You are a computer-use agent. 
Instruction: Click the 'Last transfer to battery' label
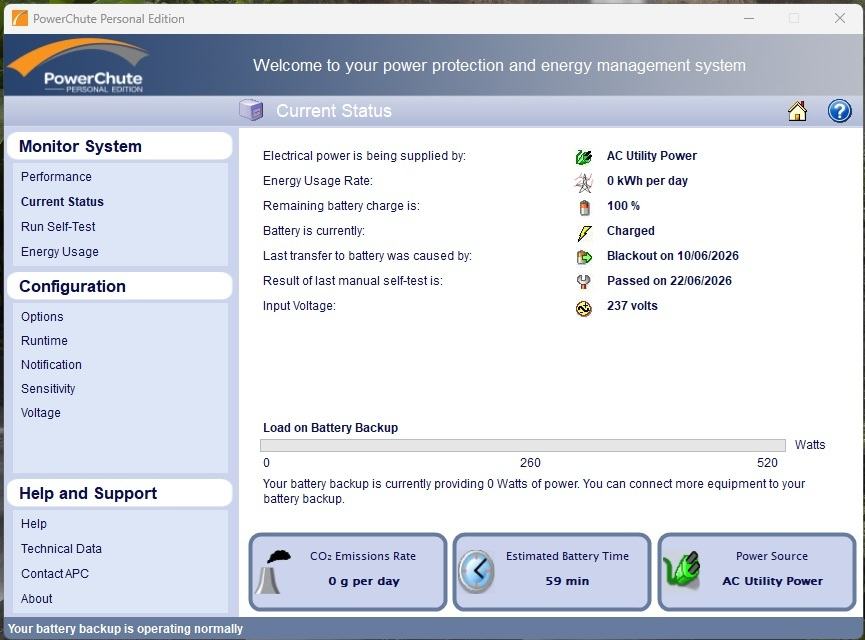point(367,255)
